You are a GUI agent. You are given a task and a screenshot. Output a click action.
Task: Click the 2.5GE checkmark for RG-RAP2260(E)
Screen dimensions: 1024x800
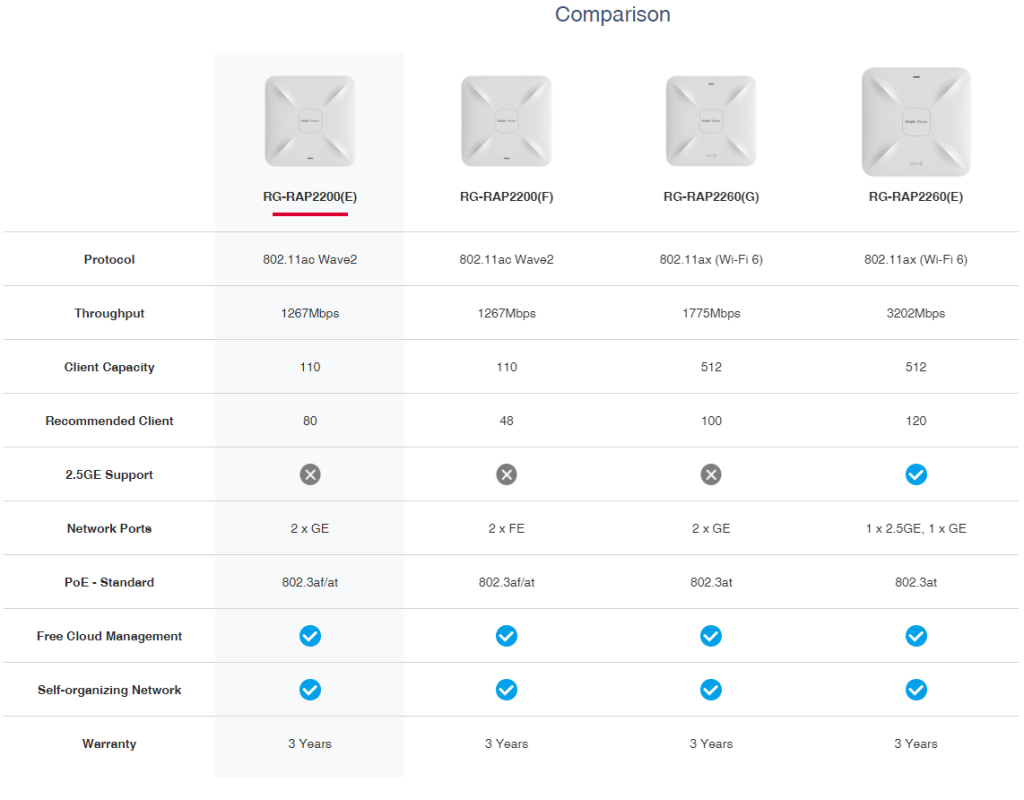(x=916, y=475)
